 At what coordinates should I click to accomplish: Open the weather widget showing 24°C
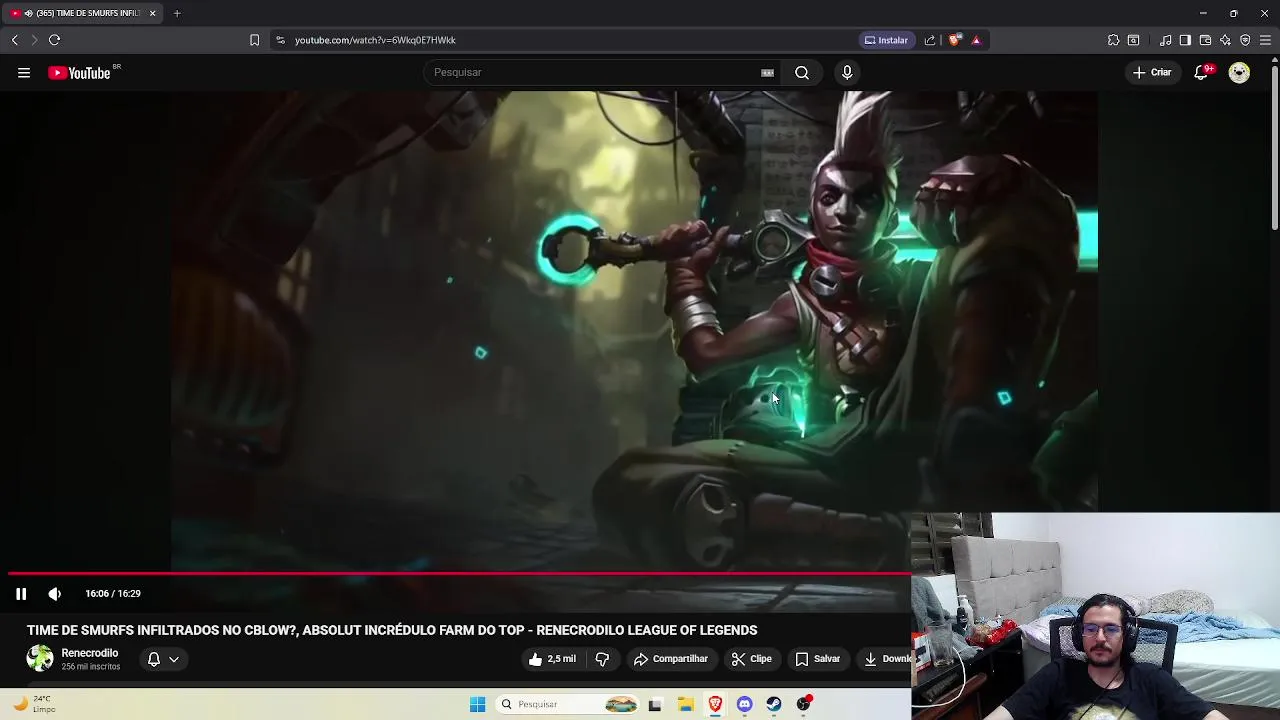tap(33, 704)
